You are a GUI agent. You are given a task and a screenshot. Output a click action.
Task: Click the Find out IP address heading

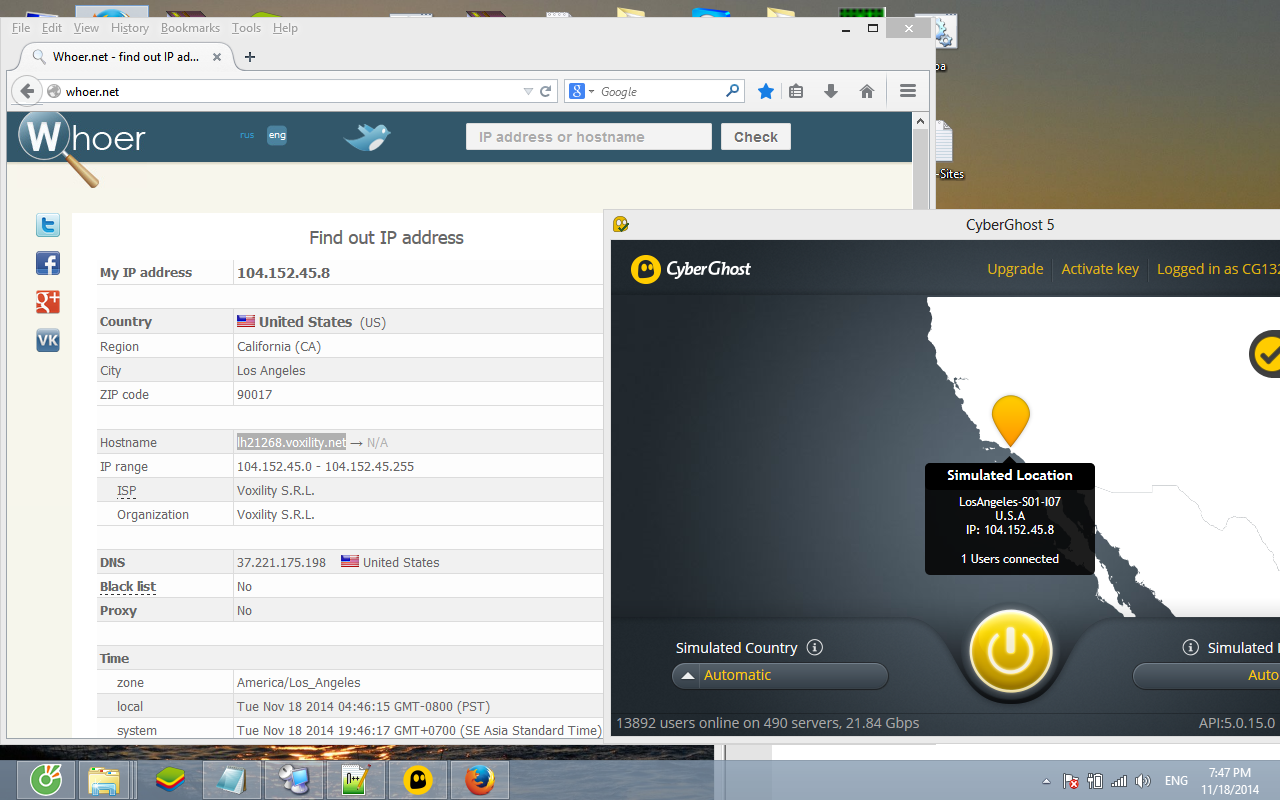tap(386, 238)
